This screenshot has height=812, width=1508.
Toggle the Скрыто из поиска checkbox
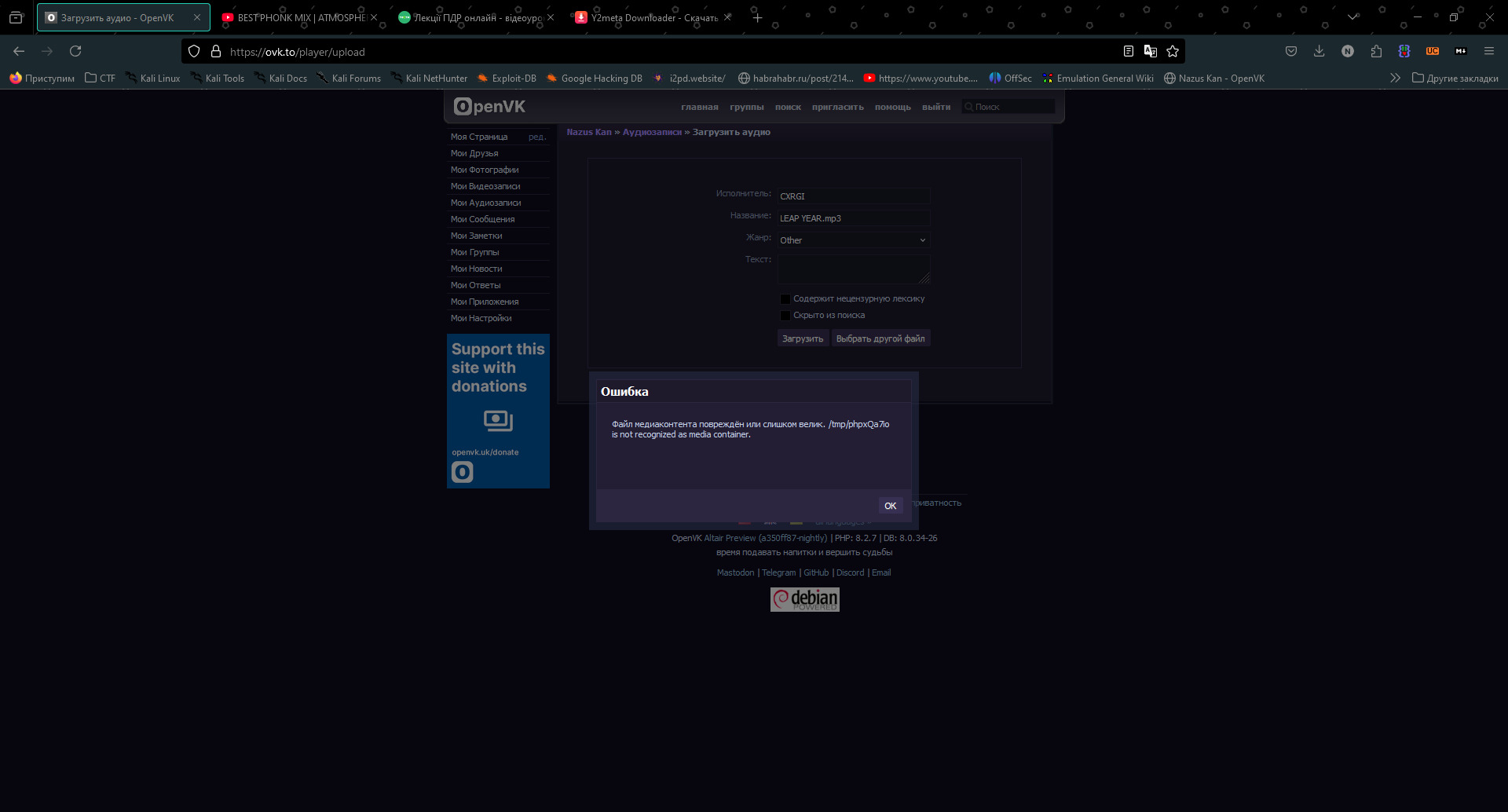tap(785, 315)
